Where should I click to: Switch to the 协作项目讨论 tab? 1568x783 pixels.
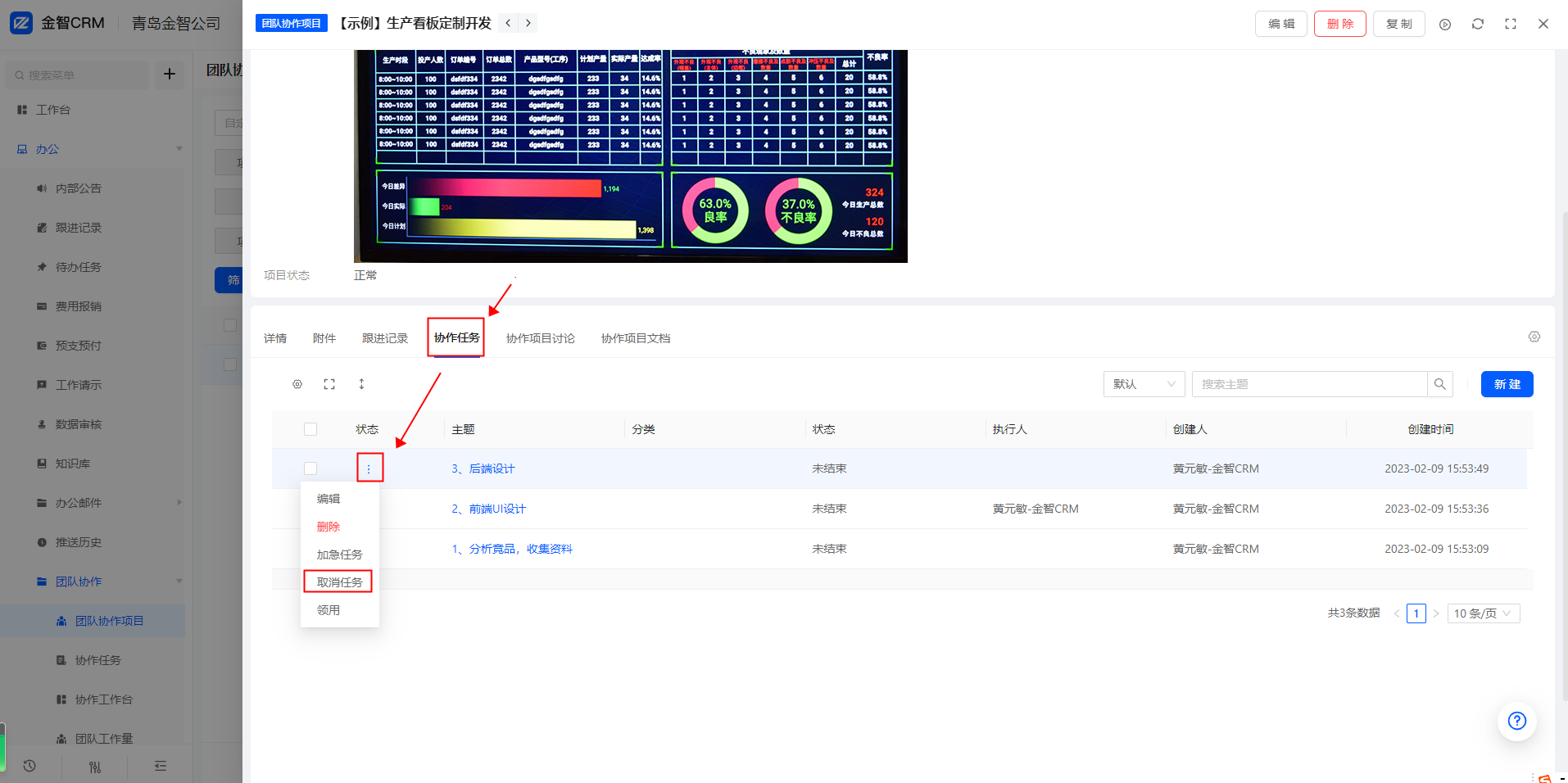[541, 338]
